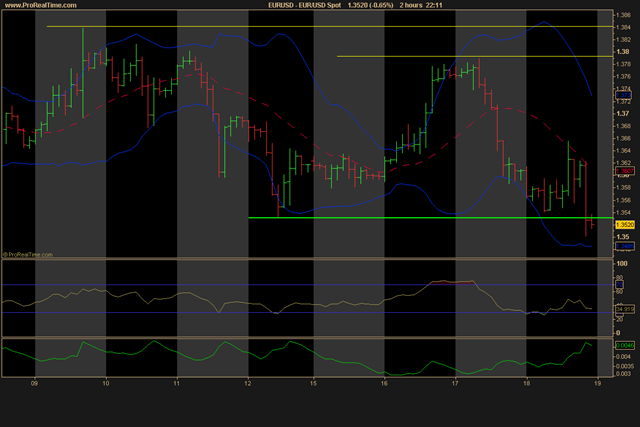Click the bold 1.37 price axis label
This screenshot has width=640, height=427.
[x=622, y=113]
